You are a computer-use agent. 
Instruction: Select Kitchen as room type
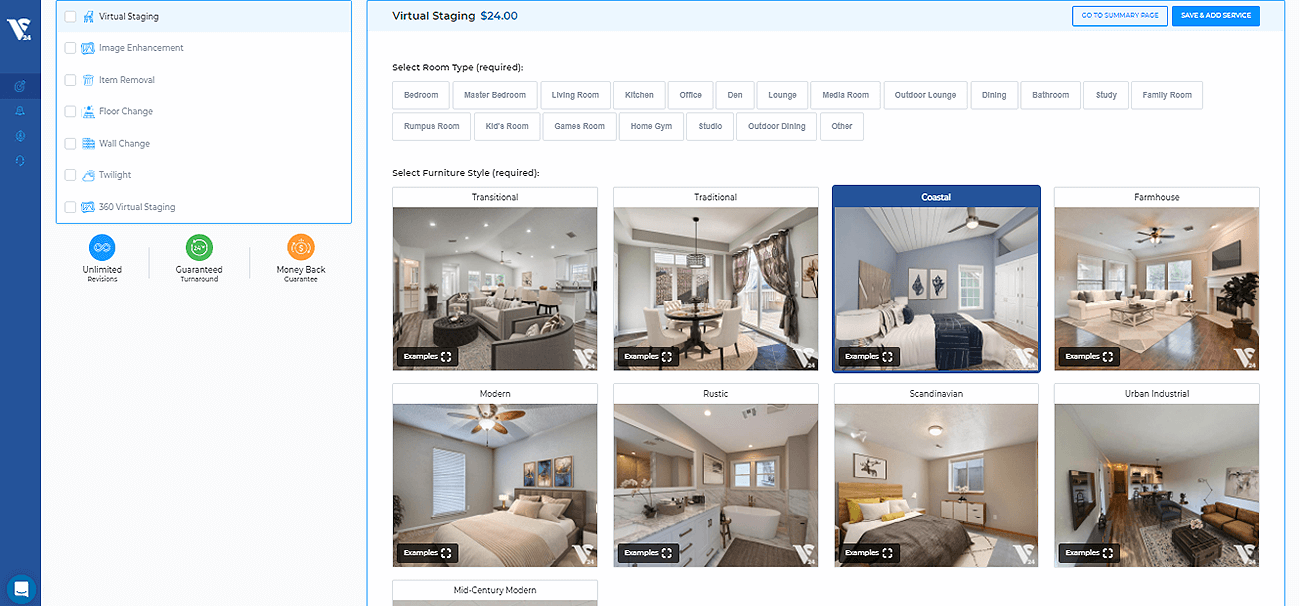tap(639, 95)
